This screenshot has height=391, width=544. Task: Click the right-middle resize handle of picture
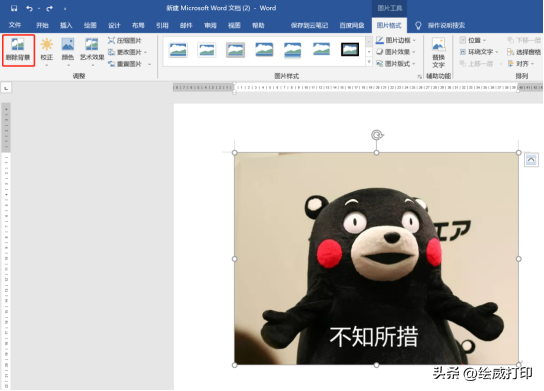point(519,259)
